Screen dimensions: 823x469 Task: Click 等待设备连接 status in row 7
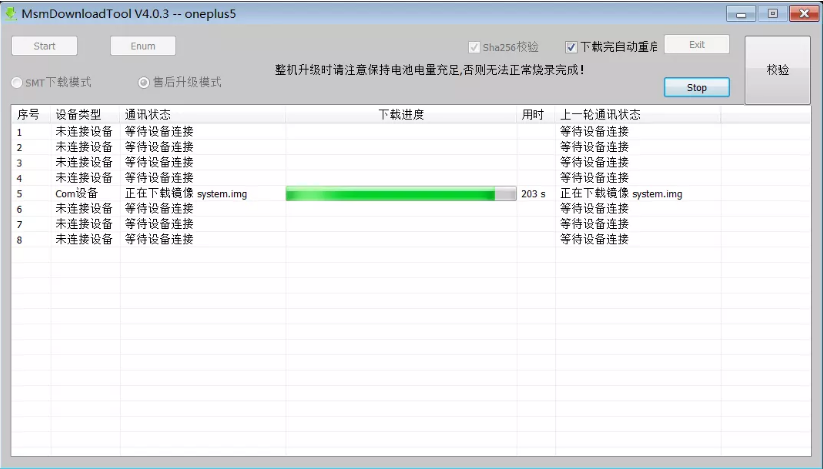pos(159,224)
